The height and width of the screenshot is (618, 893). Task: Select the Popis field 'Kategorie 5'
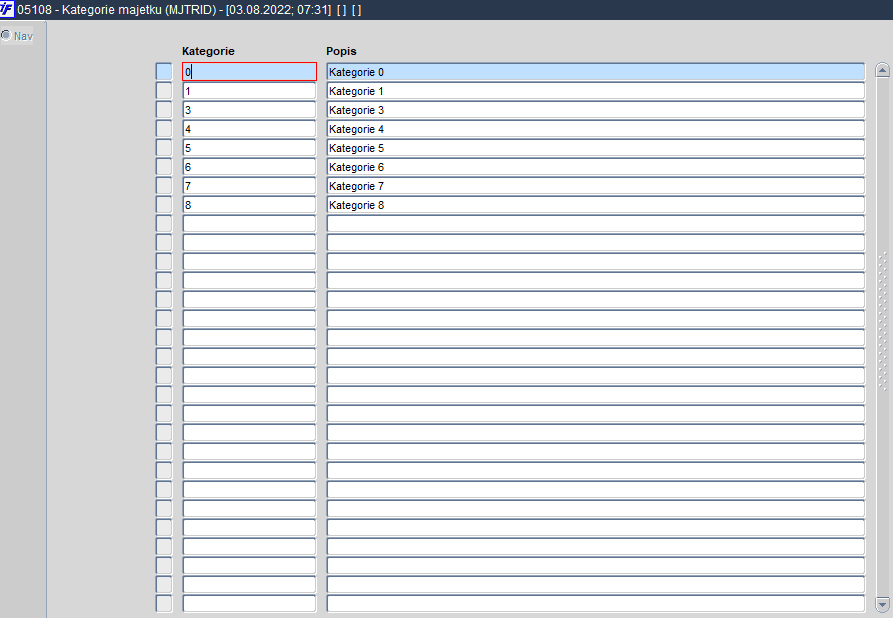[596, 148]
